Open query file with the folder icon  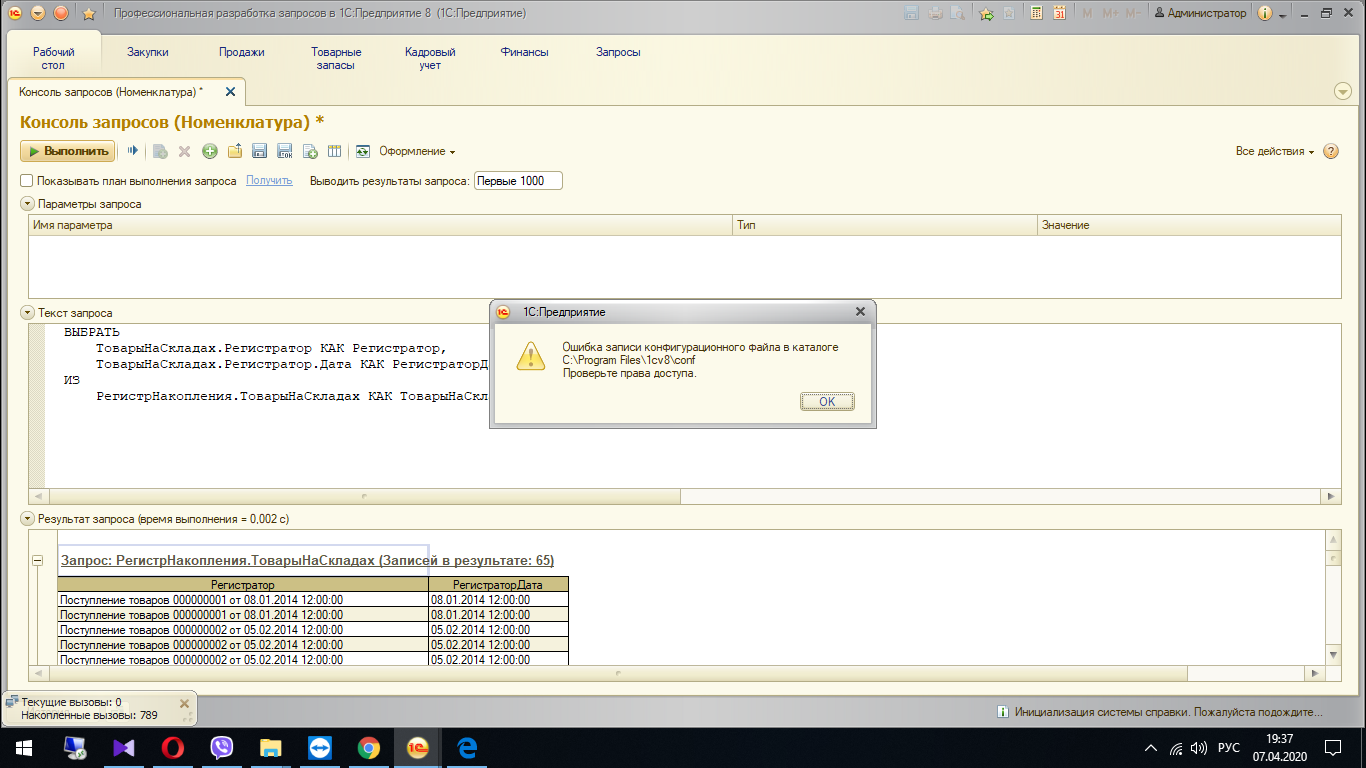[x=235, y=151]
